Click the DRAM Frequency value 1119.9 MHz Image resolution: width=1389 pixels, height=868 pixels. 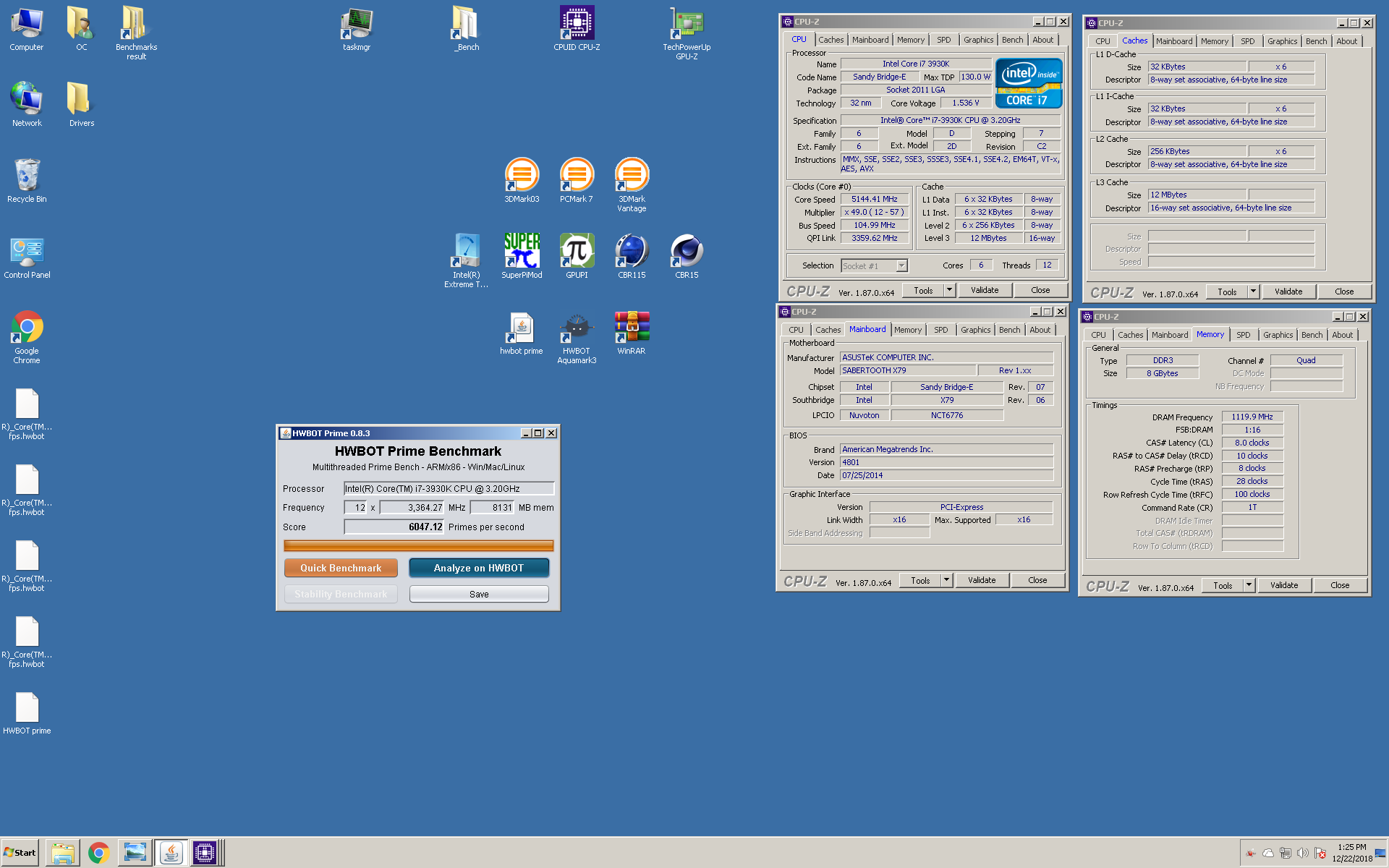[1252, 417]
